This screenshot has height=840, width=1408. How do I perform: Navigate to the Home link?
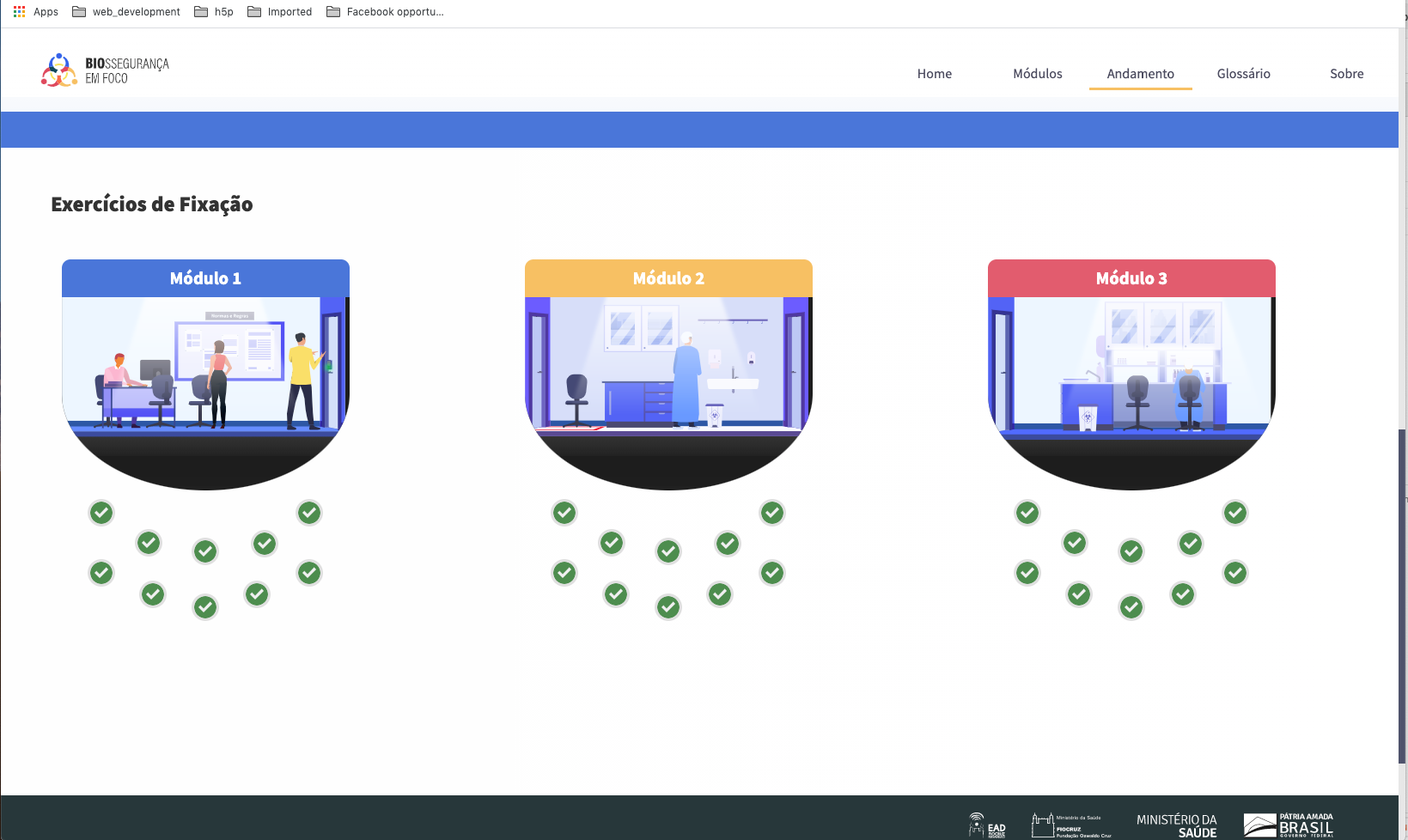tap(934, 74)
